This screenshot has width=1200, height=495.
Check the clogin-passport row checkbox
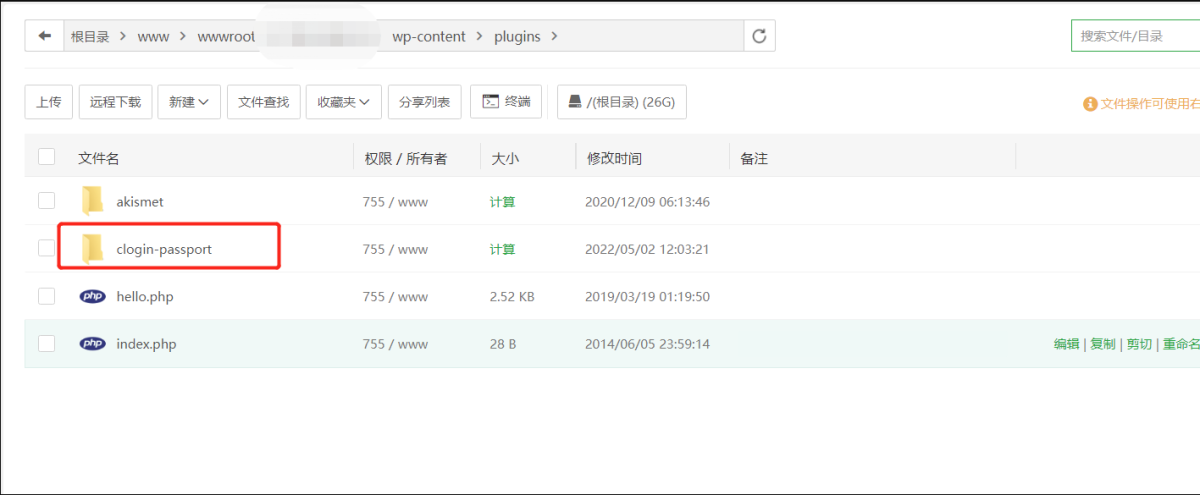(46, 249)
